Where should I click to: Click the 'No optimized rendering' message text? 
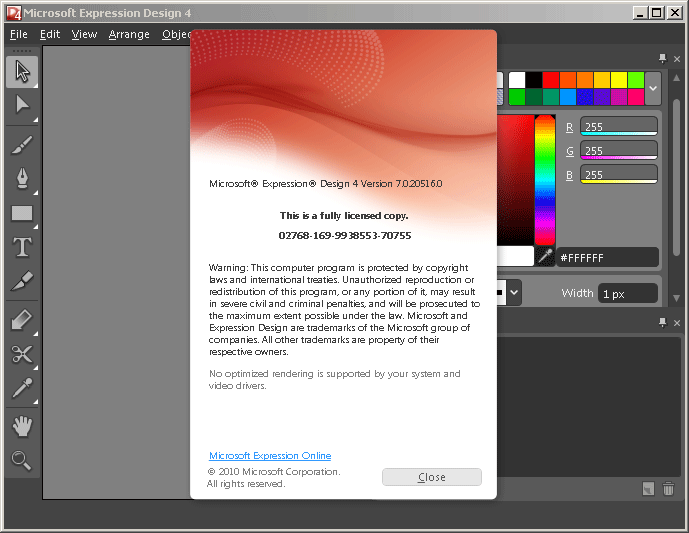click(334, 380)
